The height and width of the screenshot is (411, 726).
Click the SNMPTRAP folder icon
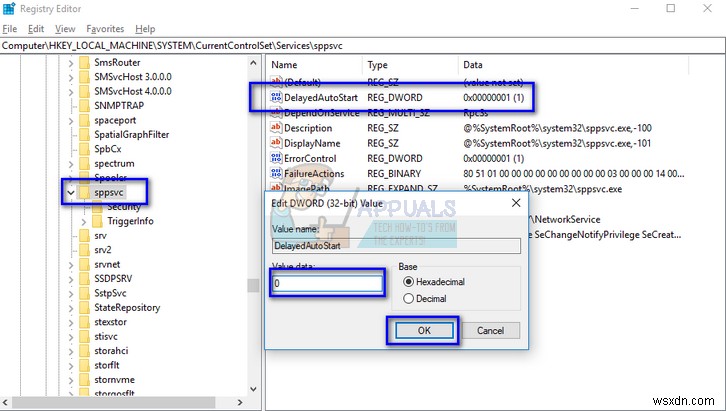[85, 106]
